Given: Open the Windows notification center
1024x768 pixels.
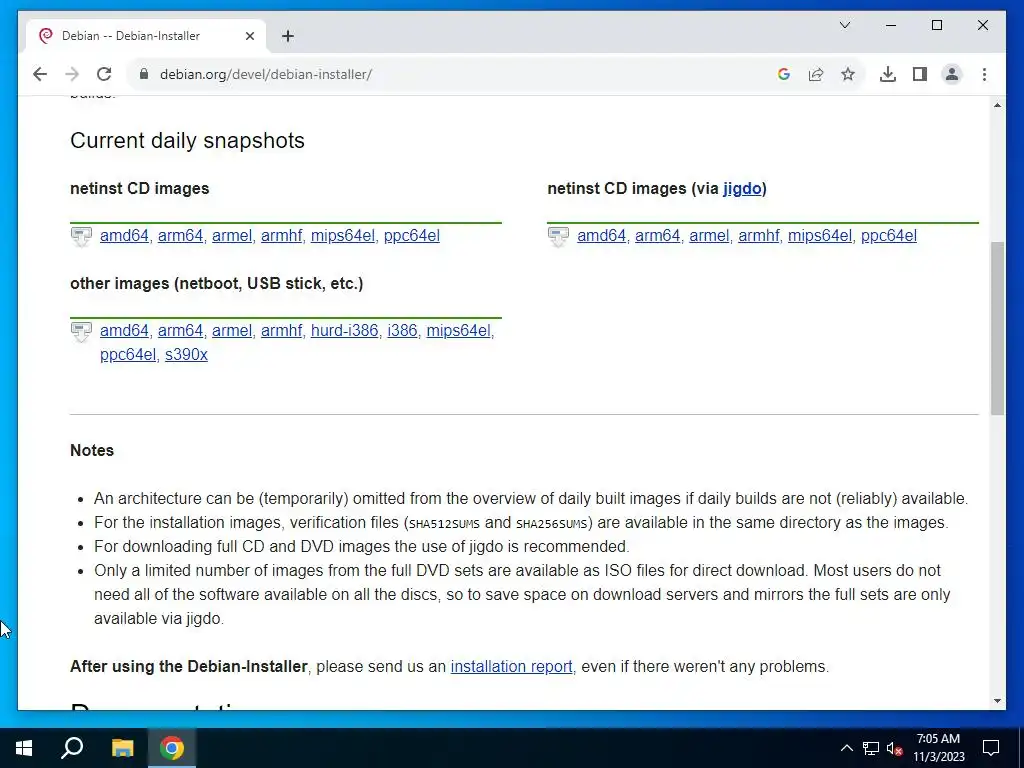Looking at the screenshot, I should (991, 748).
